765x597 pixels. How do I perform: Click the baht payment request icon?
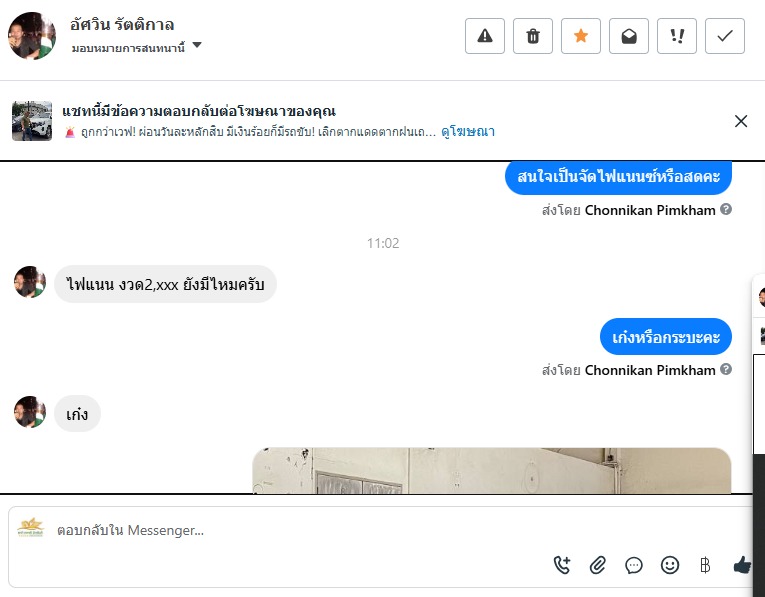coord(705,565)
